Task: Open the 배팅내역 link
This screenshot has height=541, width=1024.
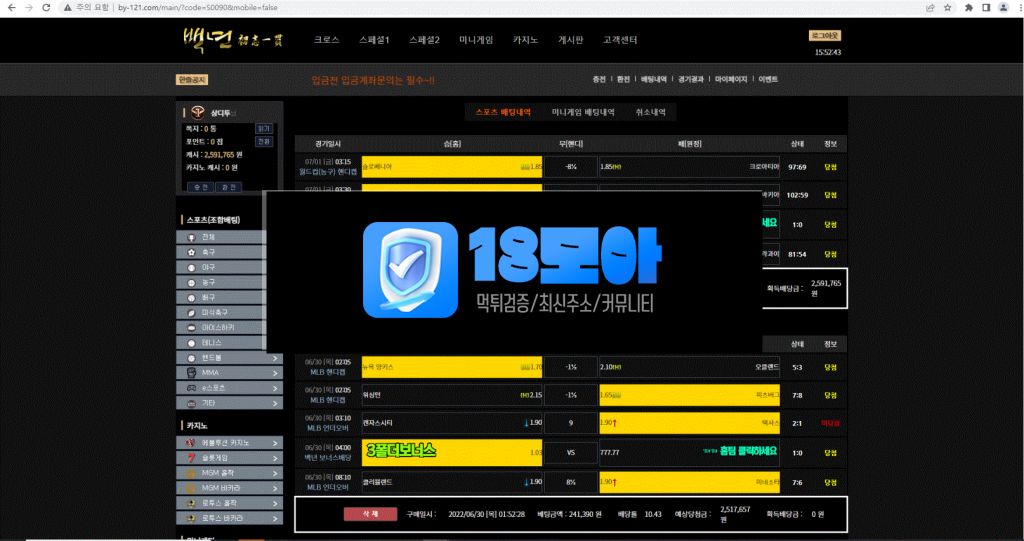Action: click(652, 79)
